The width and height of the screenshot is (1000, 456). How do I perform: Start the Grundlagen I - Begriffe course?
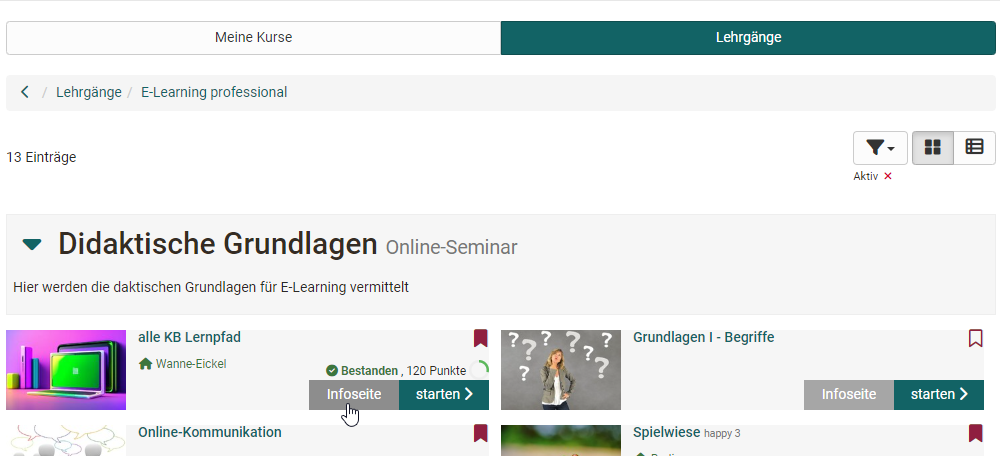(939, 395)
